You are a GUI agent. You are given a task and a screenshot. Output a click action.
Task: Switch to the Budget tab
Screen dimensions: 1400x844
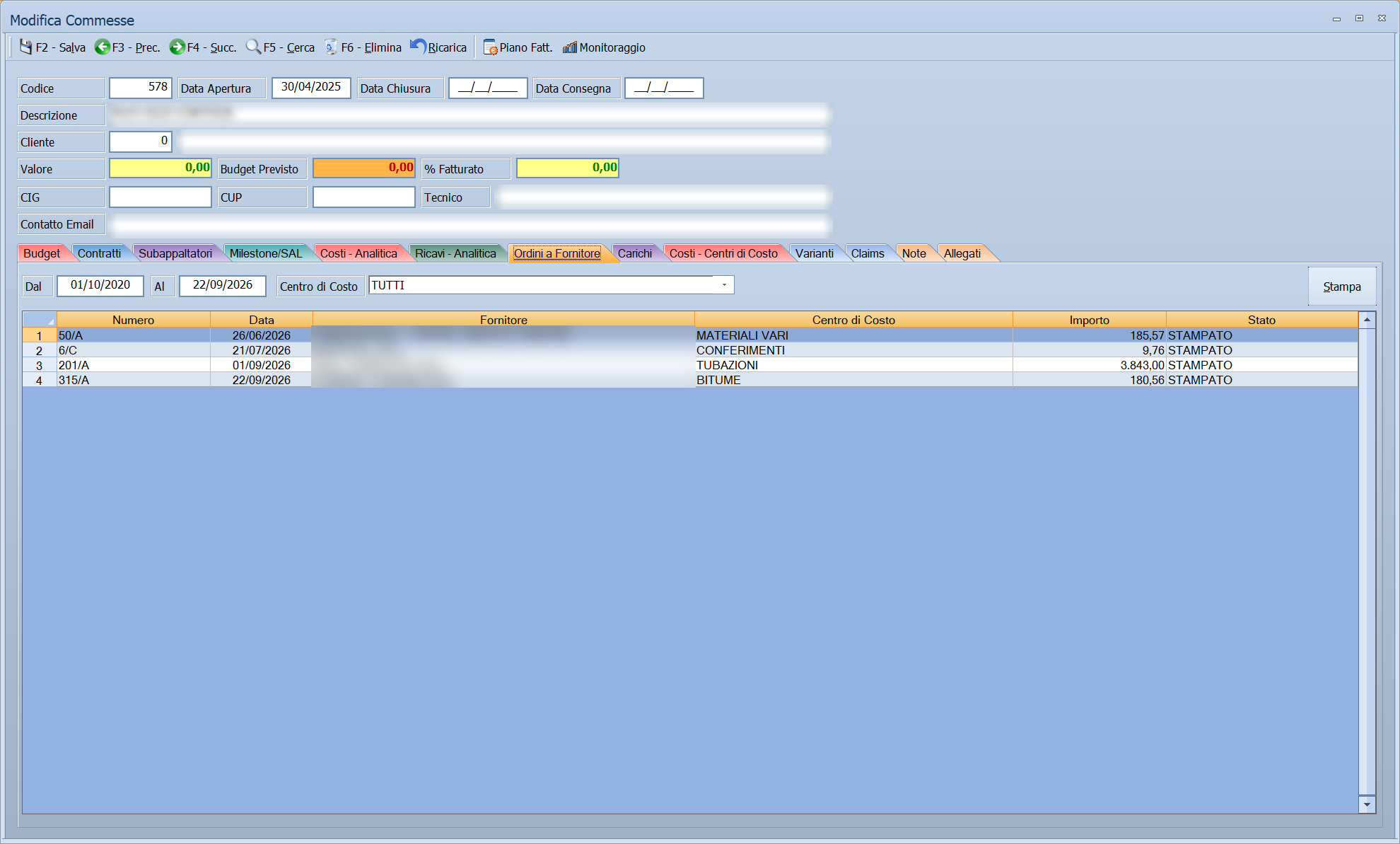42,253
